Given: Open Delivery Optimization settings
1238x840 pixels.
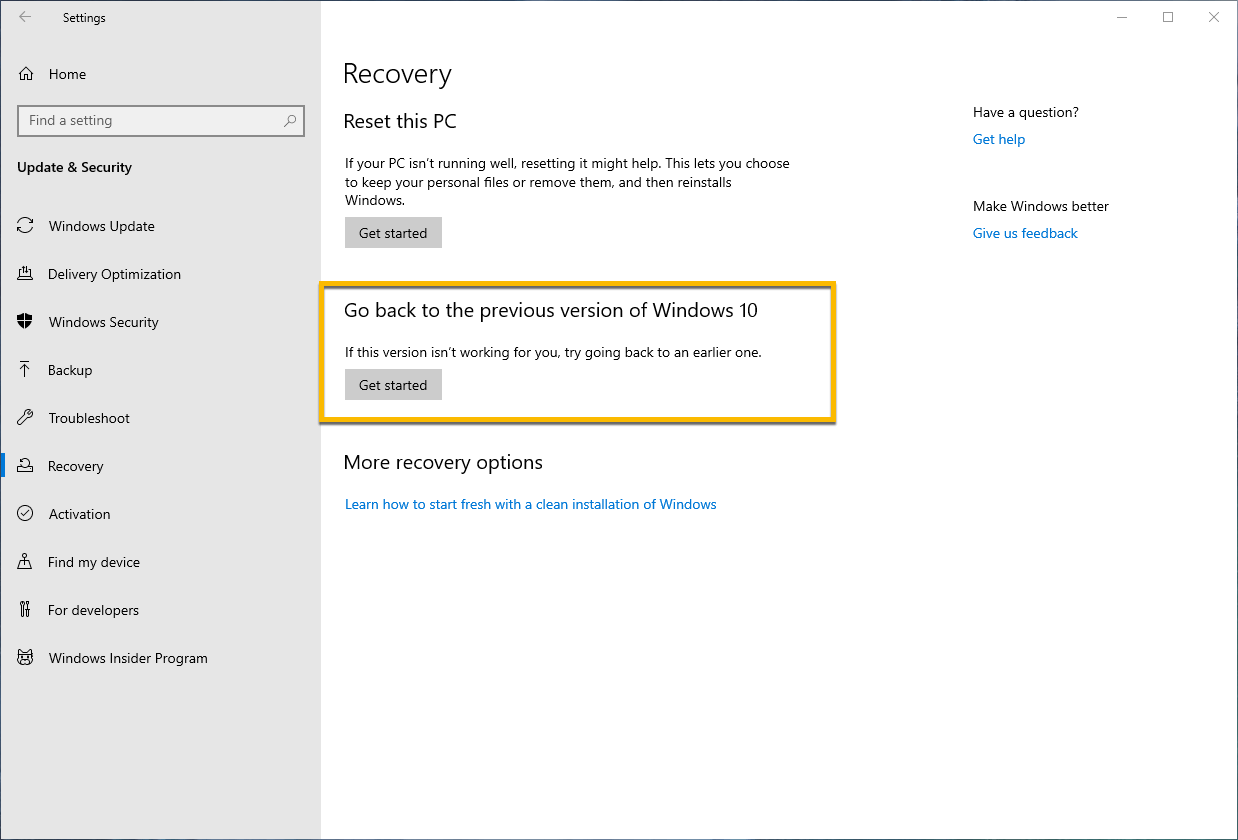Looking at the screenshot, I should click(114, 274).
